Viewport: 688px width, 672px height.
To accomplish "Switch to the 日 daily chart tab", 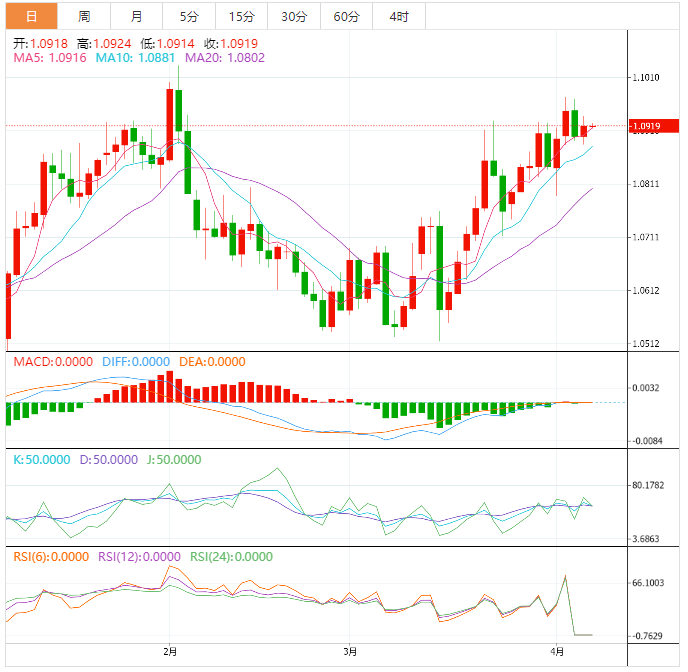I will click(31, 16).
